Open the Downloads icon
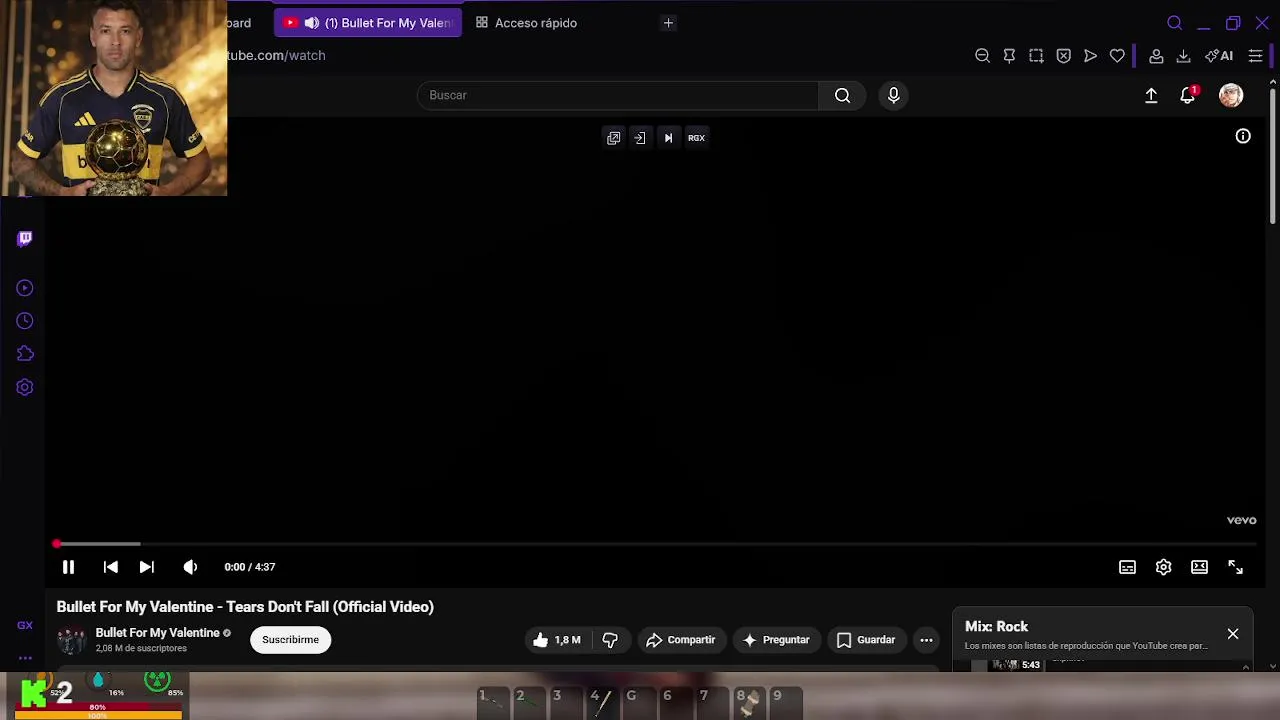Viewport: 1280px width, 720px height. click(1183, 56)
